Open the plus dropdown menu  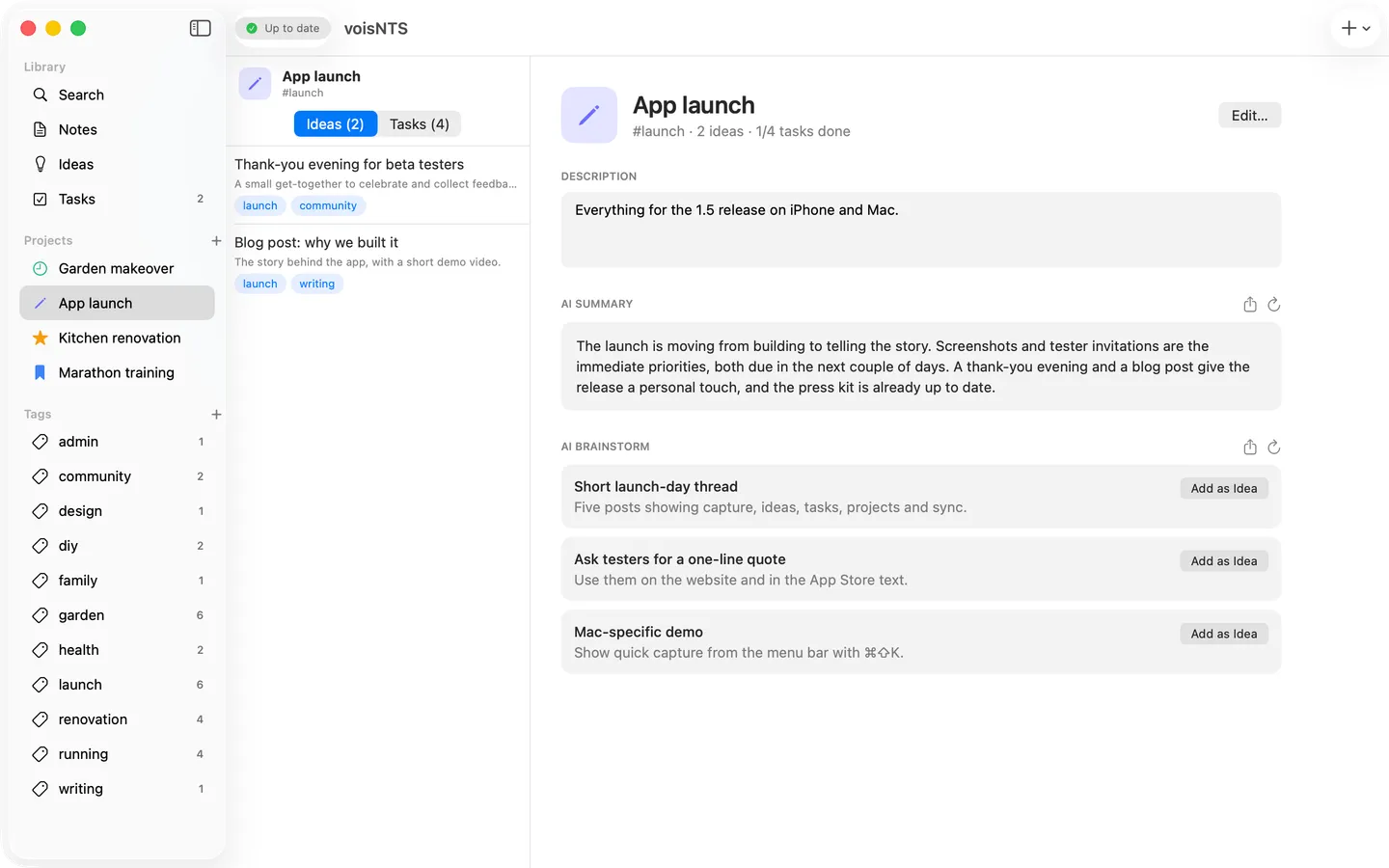click(x=1355, y=28)
